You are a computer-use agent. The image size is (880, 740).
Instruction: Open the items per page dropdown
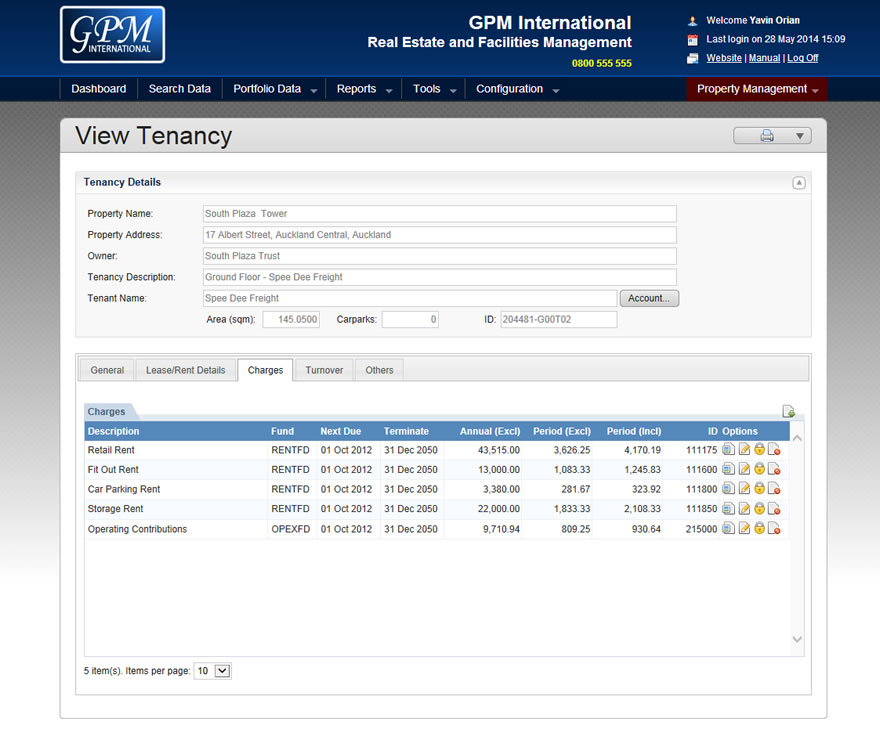pyautogui.click(x=213, y=671)
